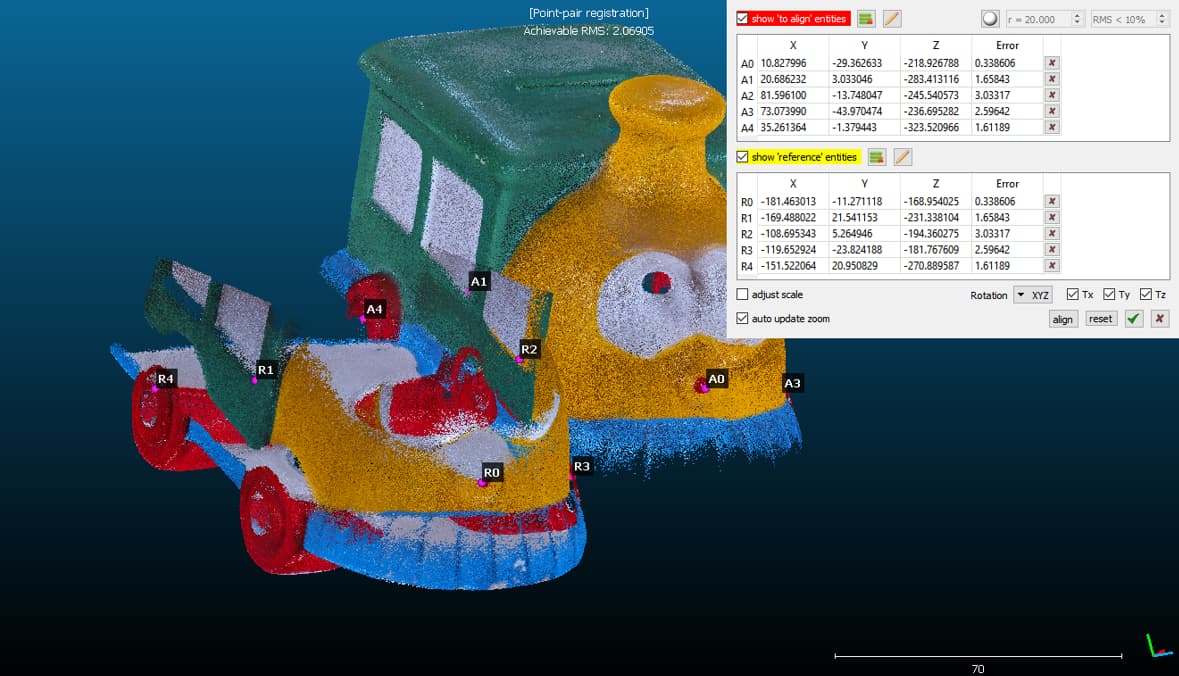Click pencil icon next to 'reference' entities

pyautogui.click(x=902, y=156)
